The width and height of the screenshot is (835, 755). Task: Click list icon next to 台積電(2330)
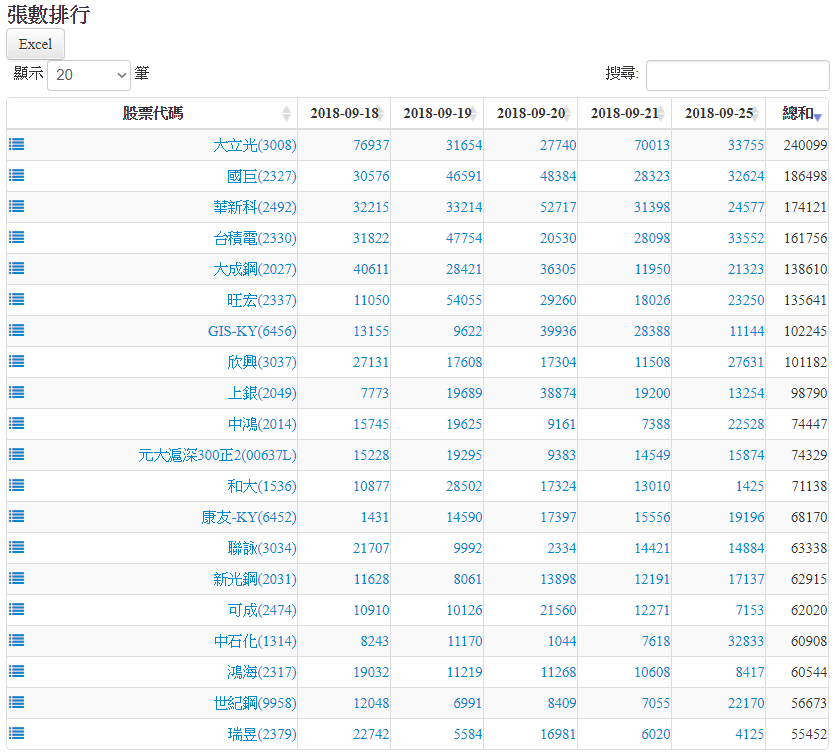point(16,237)
